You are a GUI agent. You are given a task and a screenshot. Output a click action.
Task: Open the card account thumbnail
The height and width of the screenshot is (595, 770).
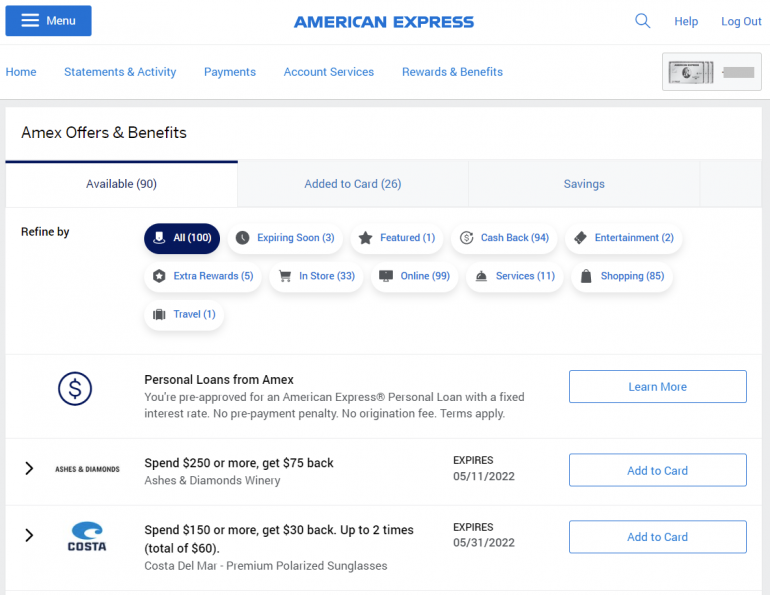point(711,72)
